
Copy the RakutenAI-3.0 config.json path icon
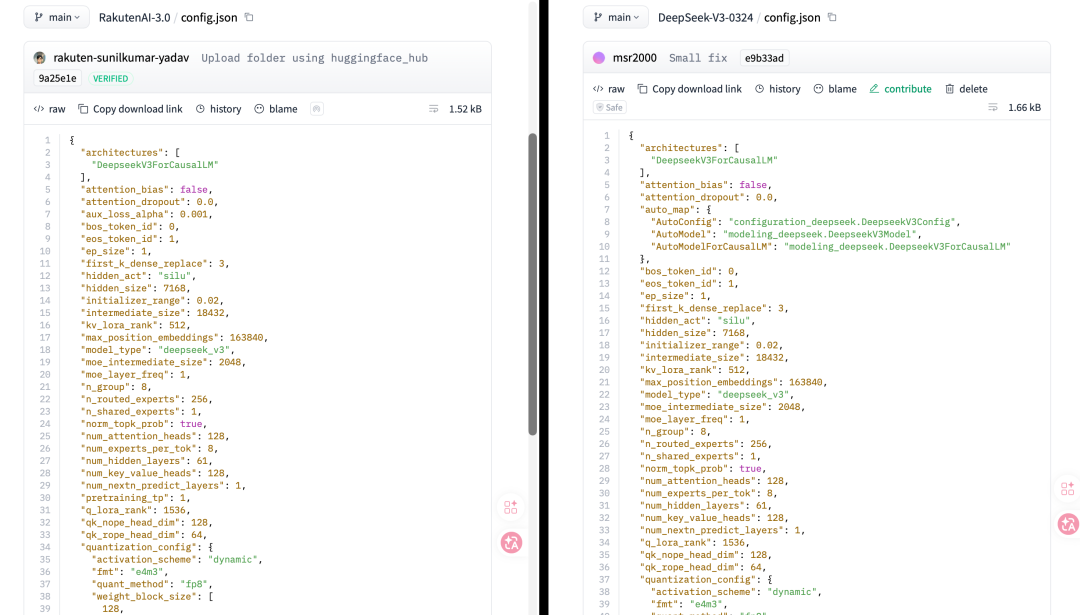(249, 17)
